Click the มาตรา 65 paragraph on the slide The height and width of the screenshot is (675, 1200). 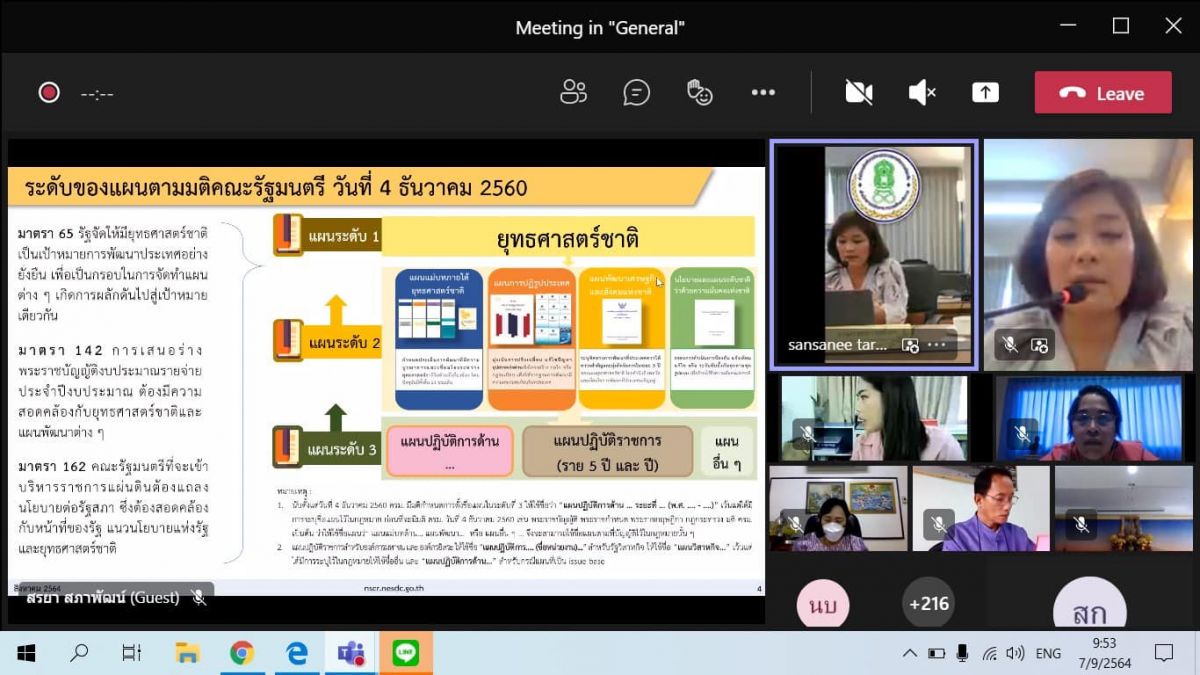[113, 275]
